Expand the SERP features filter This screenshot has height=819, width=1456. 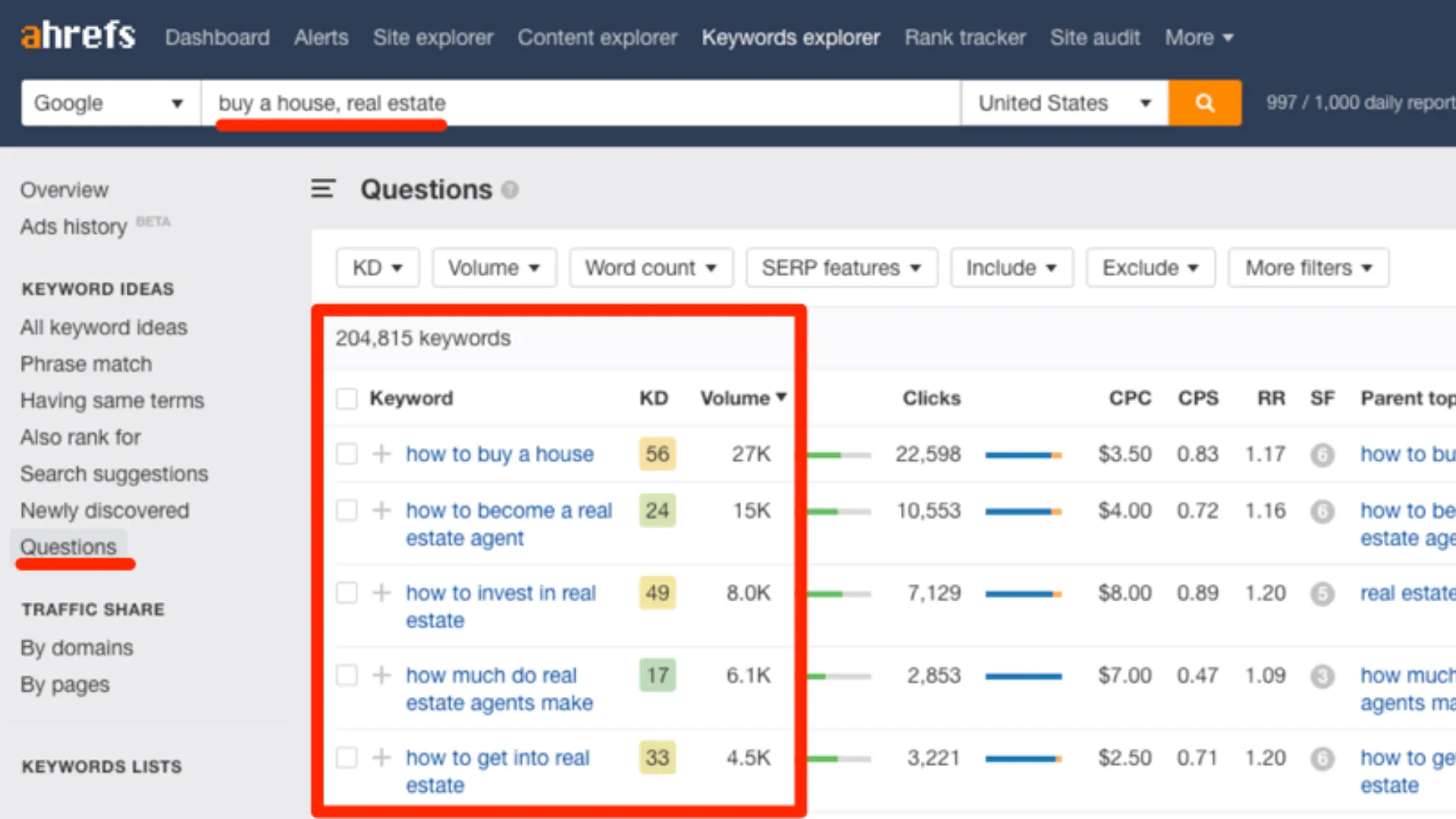tap(842, 268)
